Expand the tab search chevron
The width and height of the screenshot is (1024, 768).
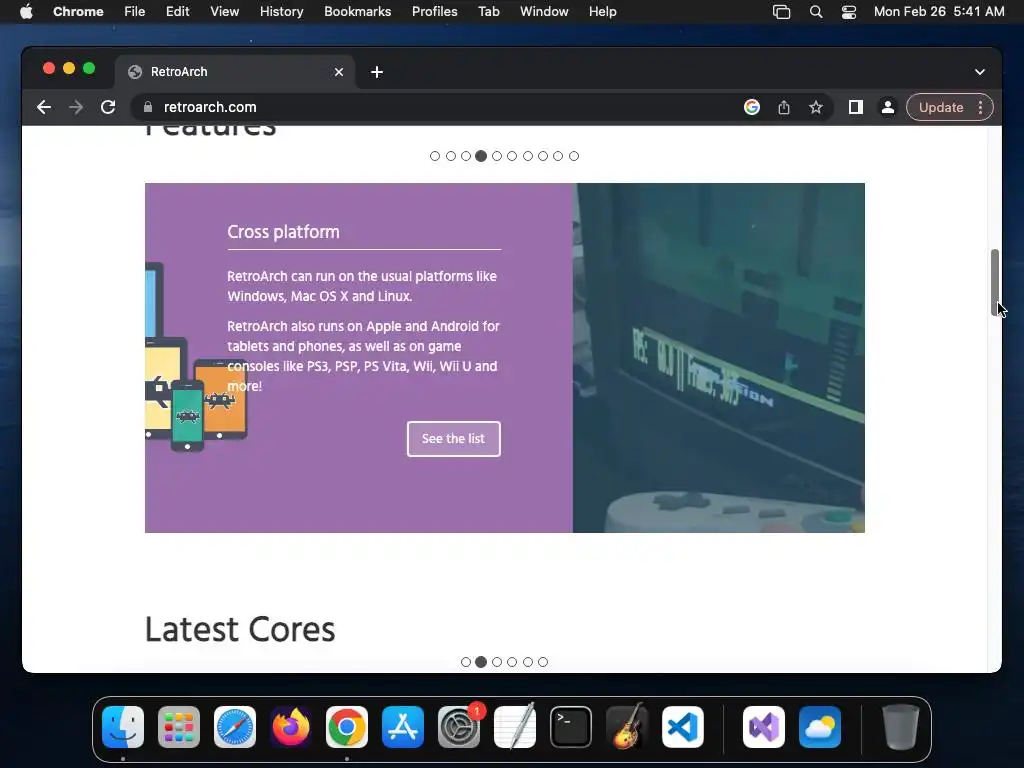pyautogui.click(x=980, y=72)
